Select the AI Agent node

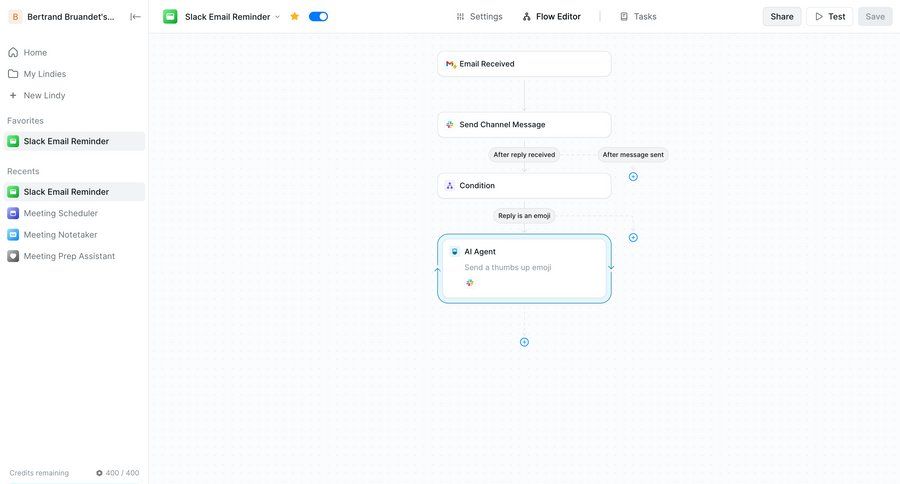click(x=524, y=269)
